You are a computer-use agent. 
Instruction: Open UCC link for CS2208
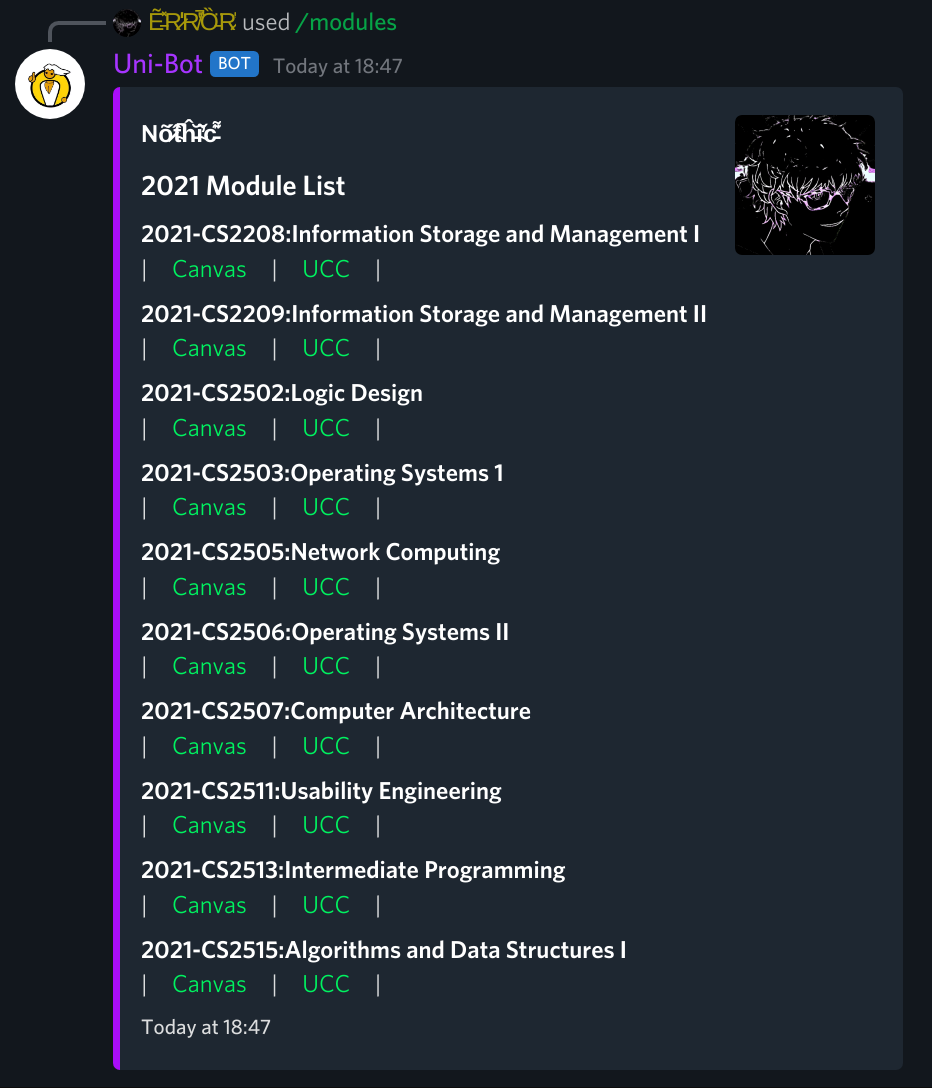pos(326,269)
